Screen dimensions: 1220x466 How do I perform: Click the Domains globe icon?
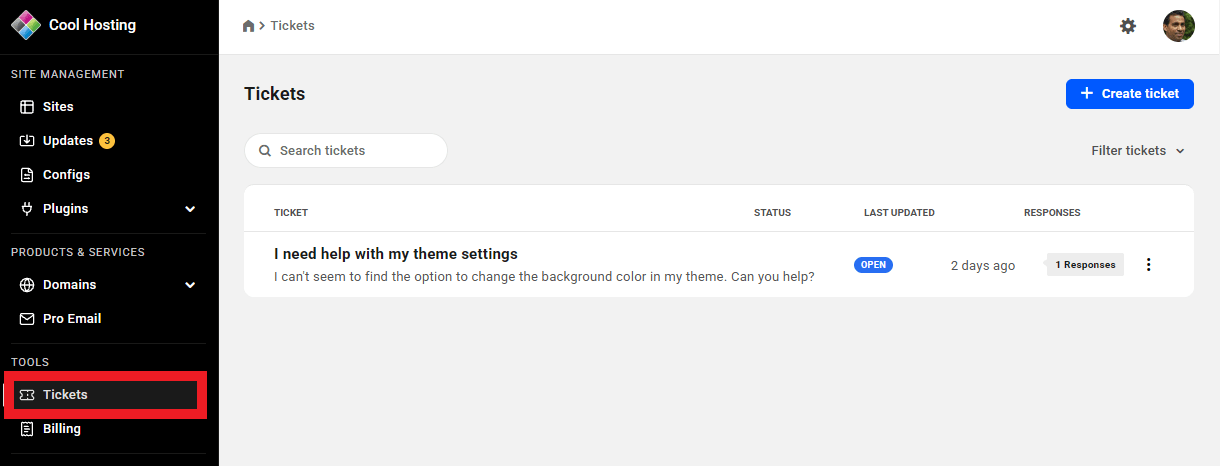(x=27, y=285)
